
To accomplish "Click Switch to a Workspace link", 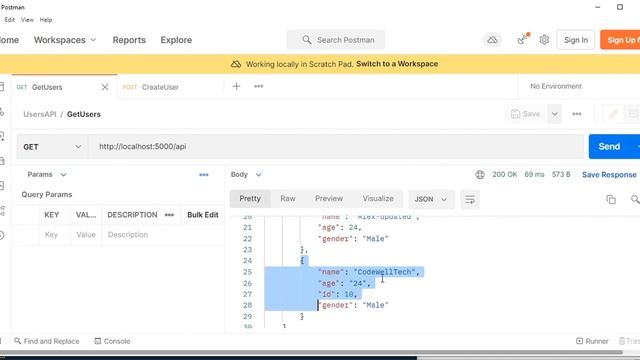I will [397, 64].
